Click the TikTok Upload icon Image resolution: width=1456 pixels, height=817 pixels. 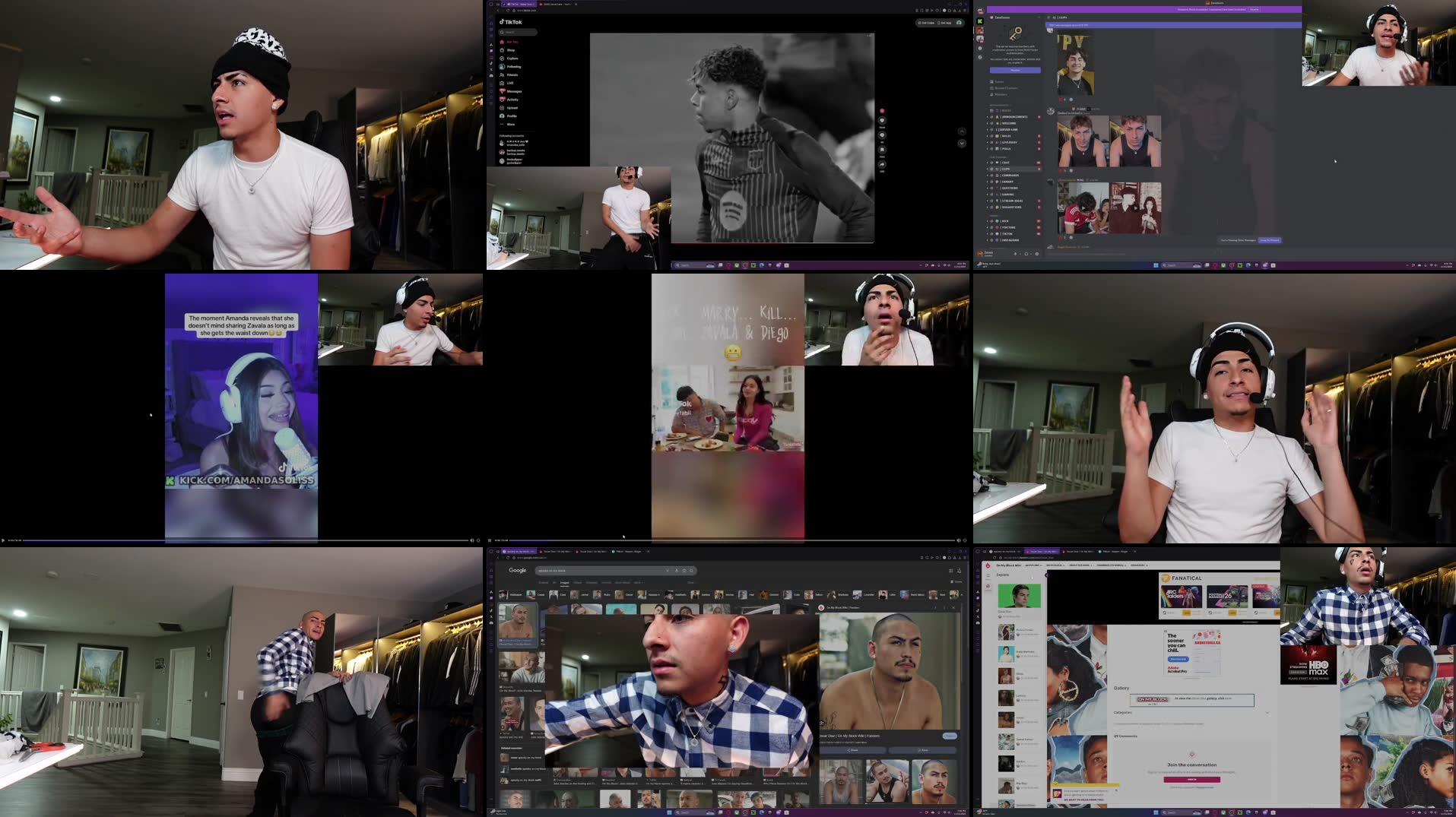click(x=512, y=108)
